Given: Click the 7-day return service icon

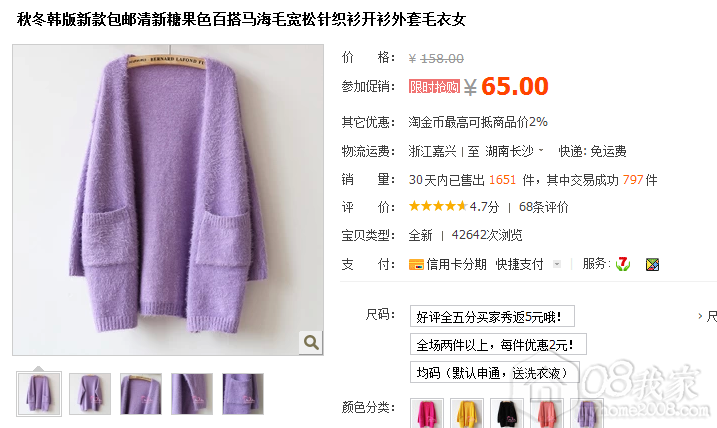Looking at the screenshot, I should pos(622,264).
